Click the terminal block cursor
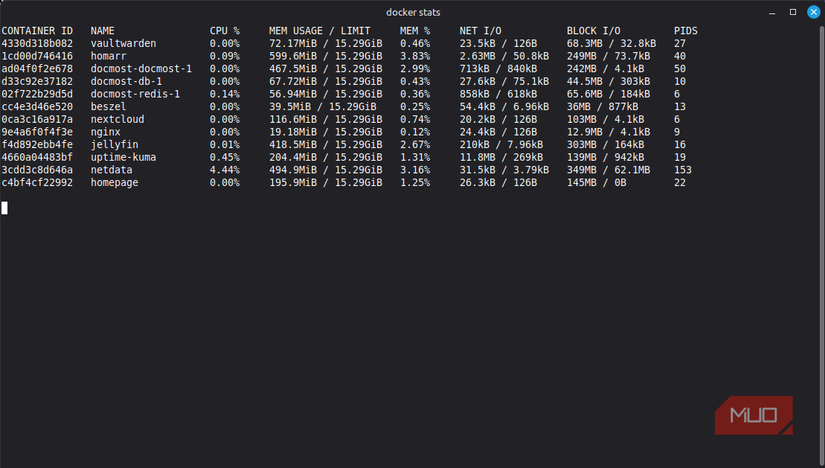The width and height of the screenshot is (825, 468). pyautogui.click(x=5, y=208)
